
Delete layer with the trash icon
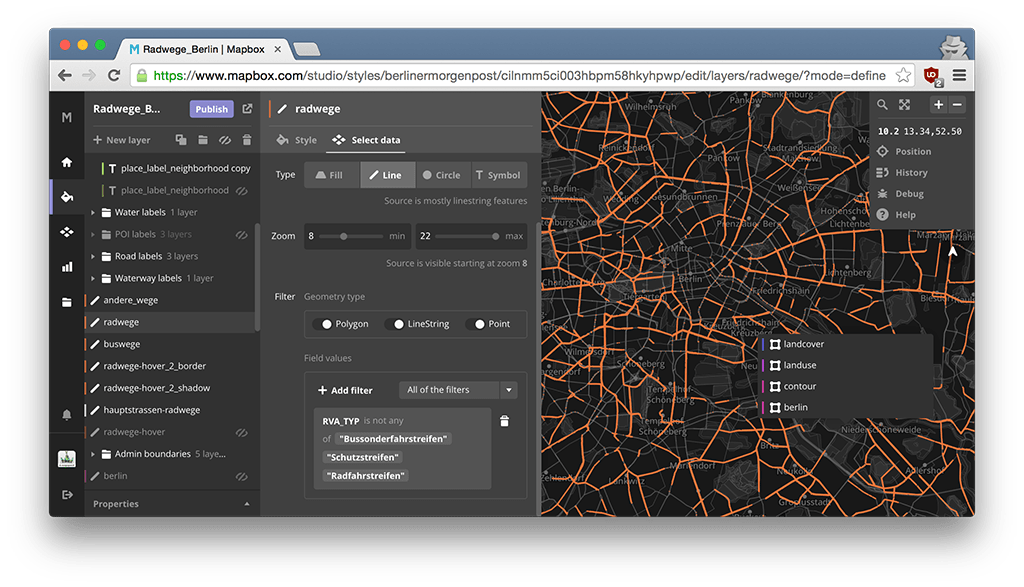[247, 140]
